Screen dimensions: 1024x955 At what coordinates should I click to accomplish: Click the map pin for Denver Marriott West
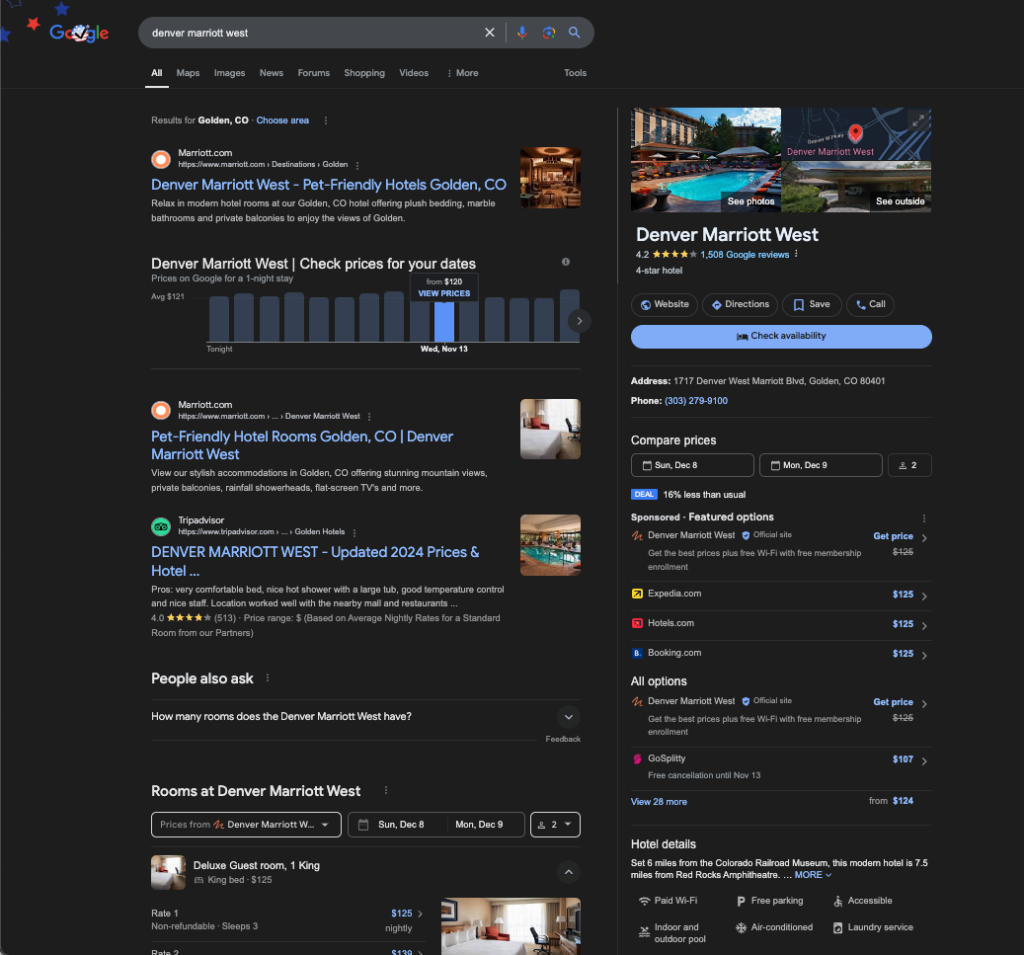click(856, 133)
